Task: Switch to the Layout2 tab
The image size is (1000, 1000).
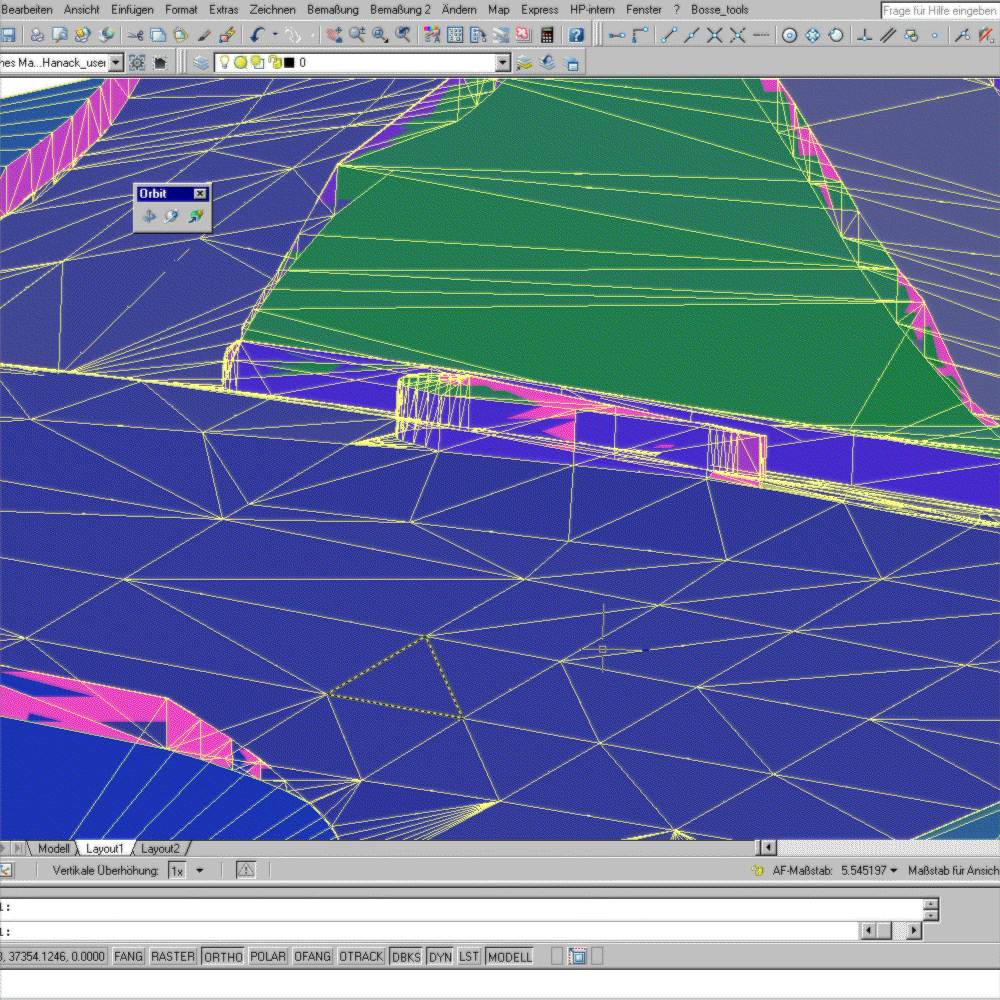Action: coord(160,849)
